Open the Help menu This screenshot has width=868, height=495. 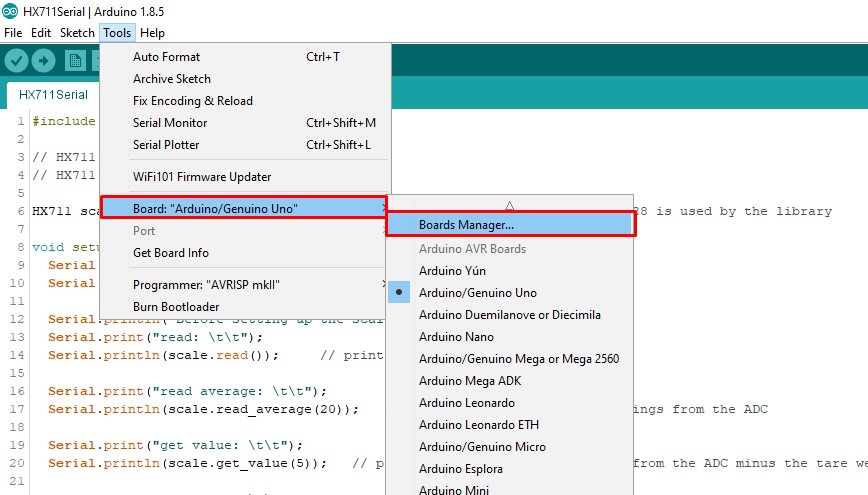coord(152,33)
